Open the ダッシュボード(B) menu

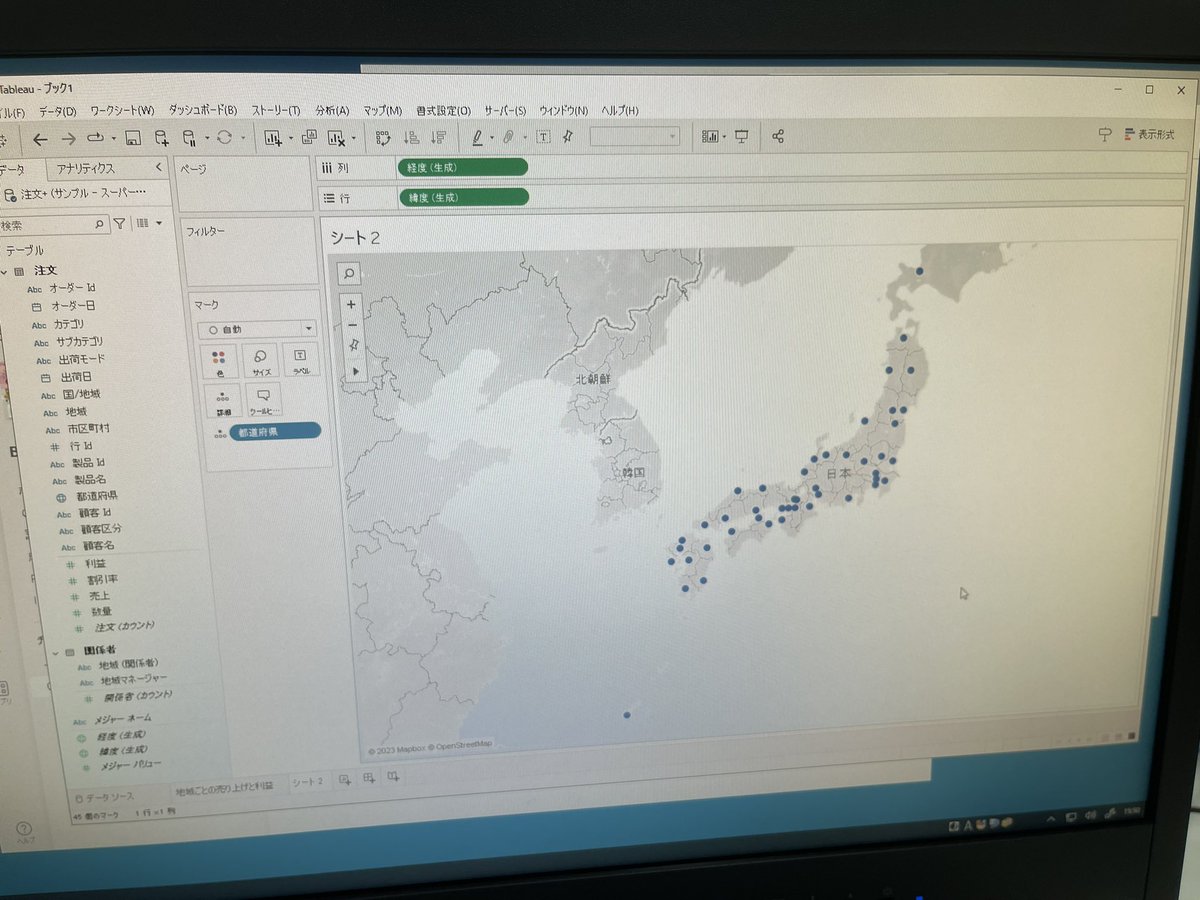pyautogui.click(x=202, y=110)
